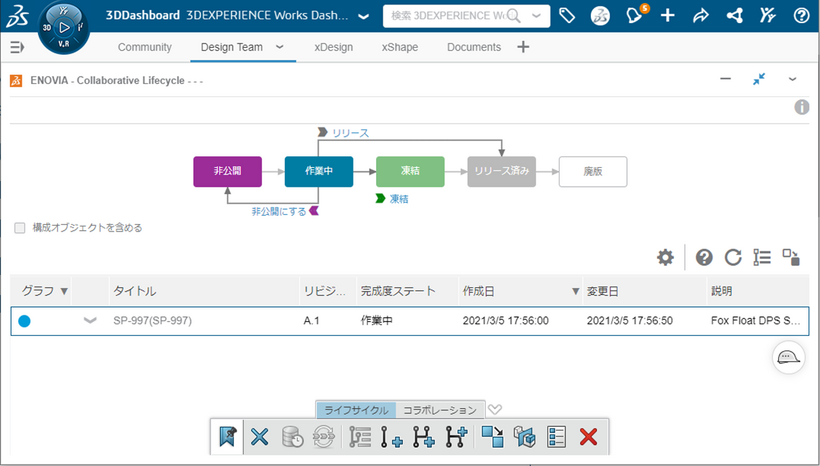Open the 3DEXPERIENCE compass
The width and height of the screenshot is (820, 466).
(64, 28)
